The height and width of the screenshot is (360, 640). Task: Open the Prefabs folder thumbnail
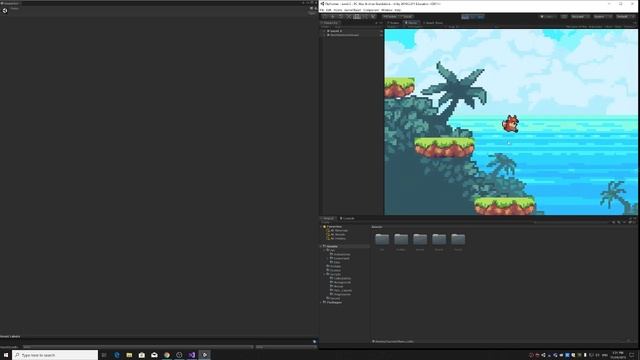[401, 240]
